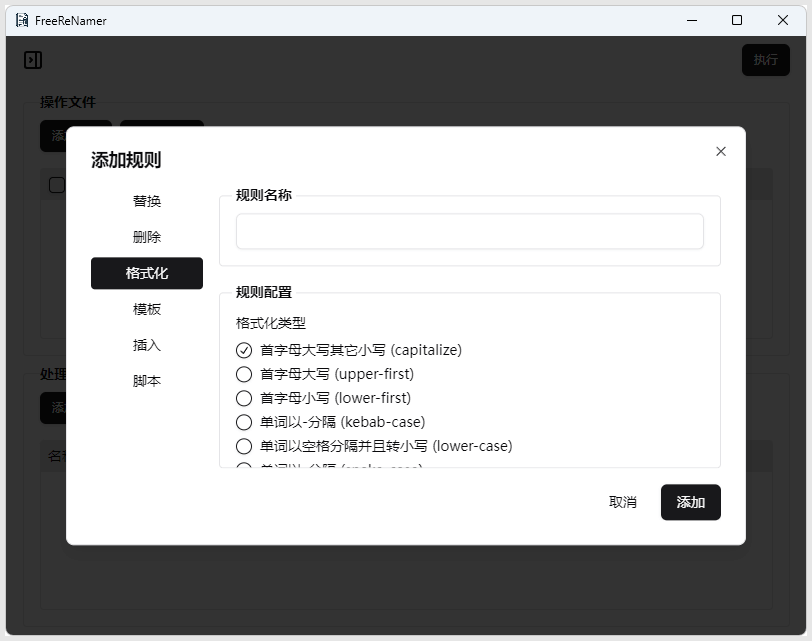Click the 执行 execute button
812x641 pixels.
click(x=765, y=60)
